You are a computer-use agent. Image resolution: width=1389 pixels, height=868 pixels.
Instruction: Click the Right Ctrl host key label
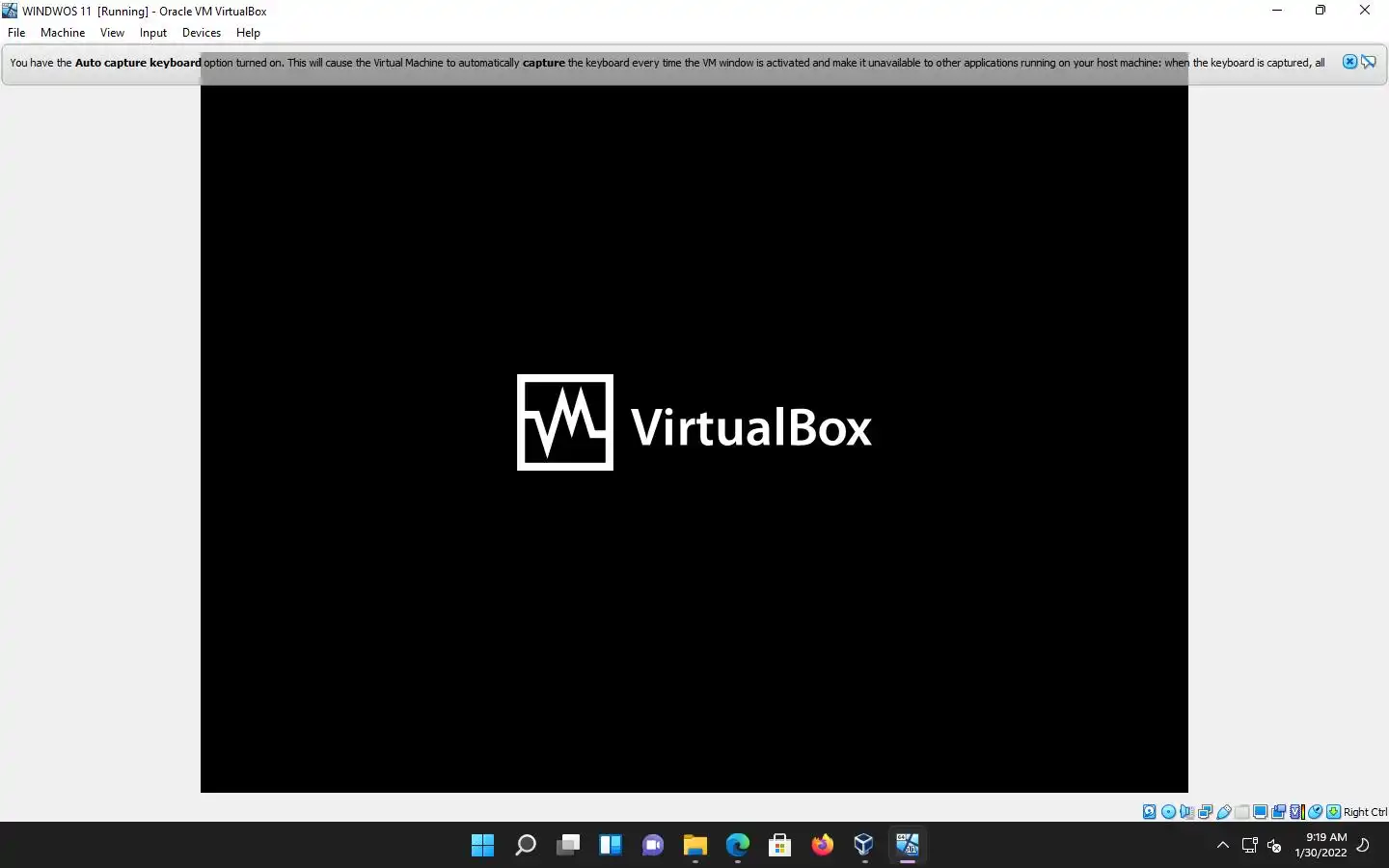(1365, 812)
